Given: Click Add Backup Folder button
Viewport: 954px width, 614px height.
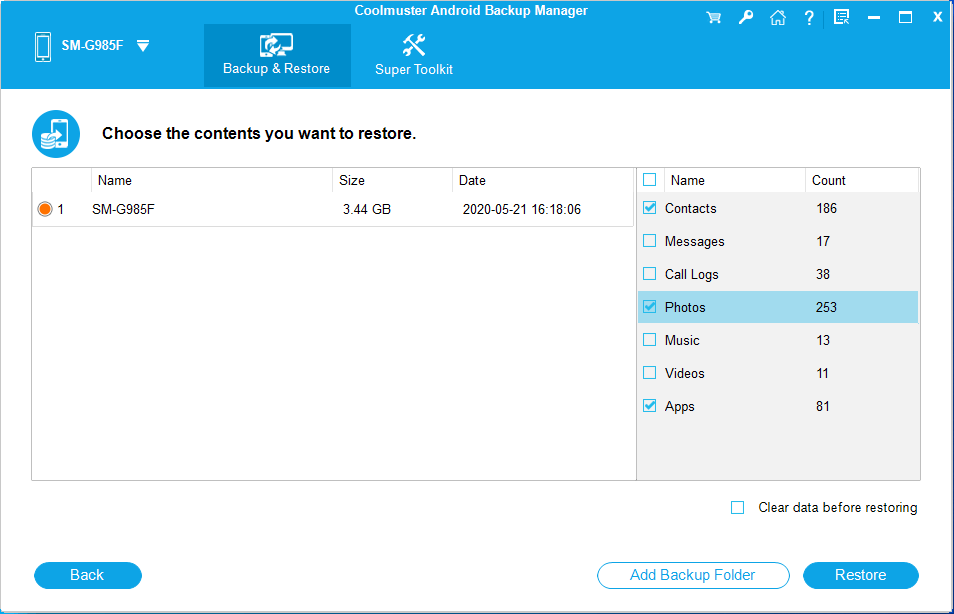Looking at the screenshot, I should (693, 575).
